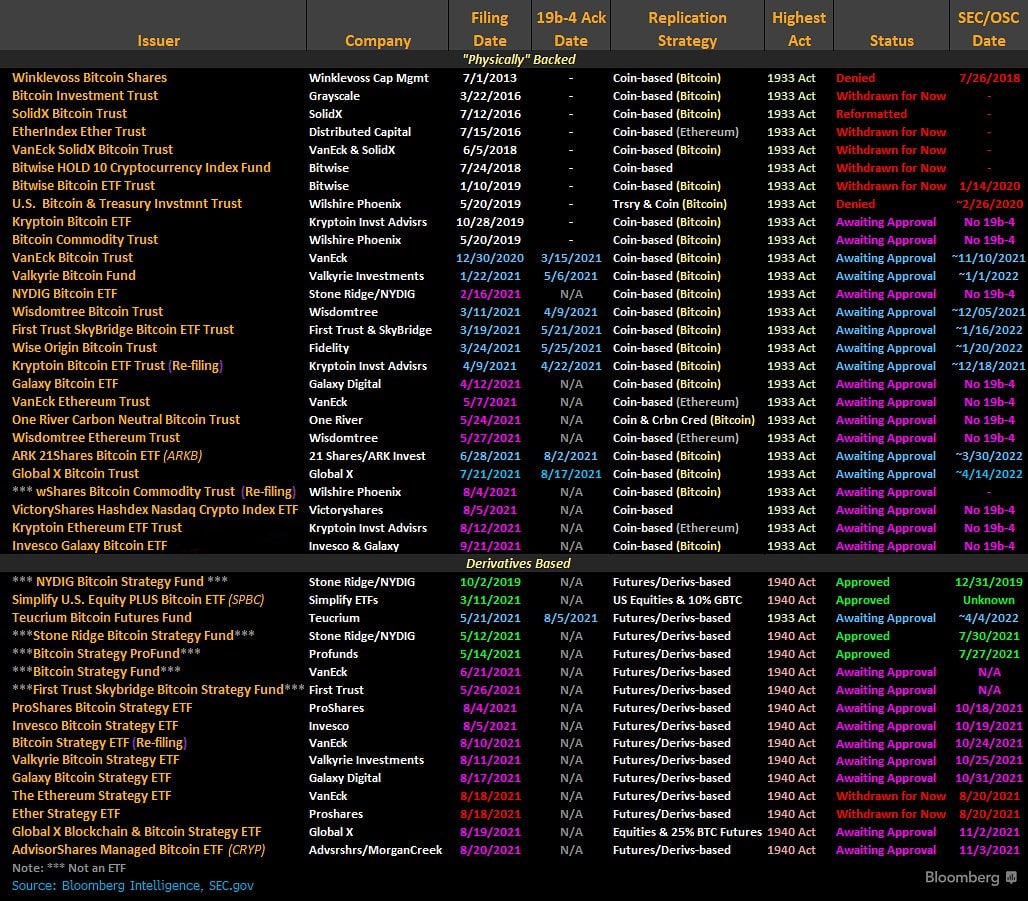Click the Reformatted status cell
The height and width of the screenshot is (901, 1028).
coord(871,113)
